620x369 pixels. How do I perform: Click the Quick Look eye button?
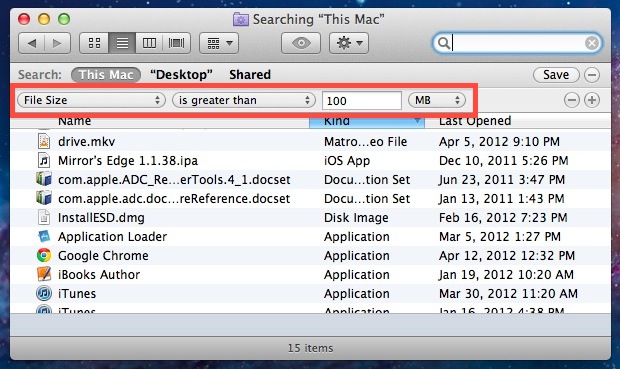(x=301, y=43)
